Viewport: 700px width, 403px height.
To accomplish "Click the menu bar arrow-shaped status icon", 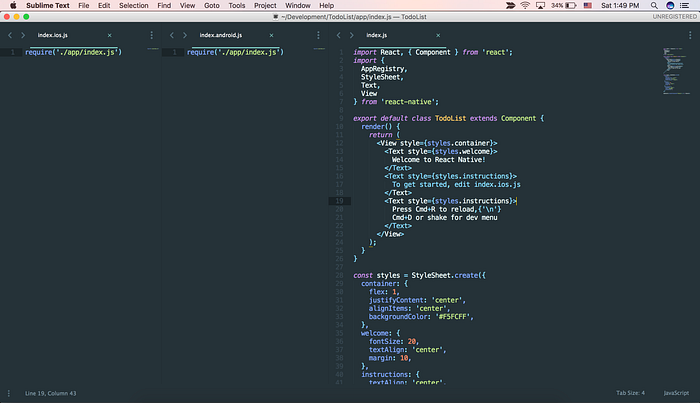I will point(510,5).
